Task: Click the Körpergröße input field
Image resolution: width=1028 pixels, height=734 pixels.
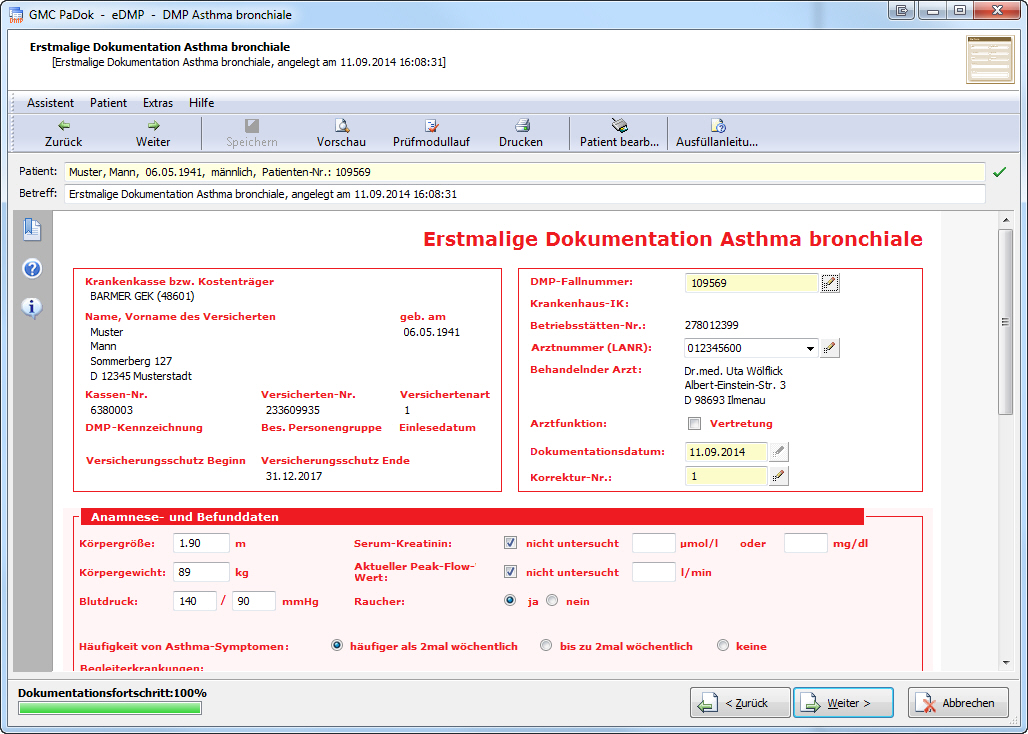Action: coord(201,543)
